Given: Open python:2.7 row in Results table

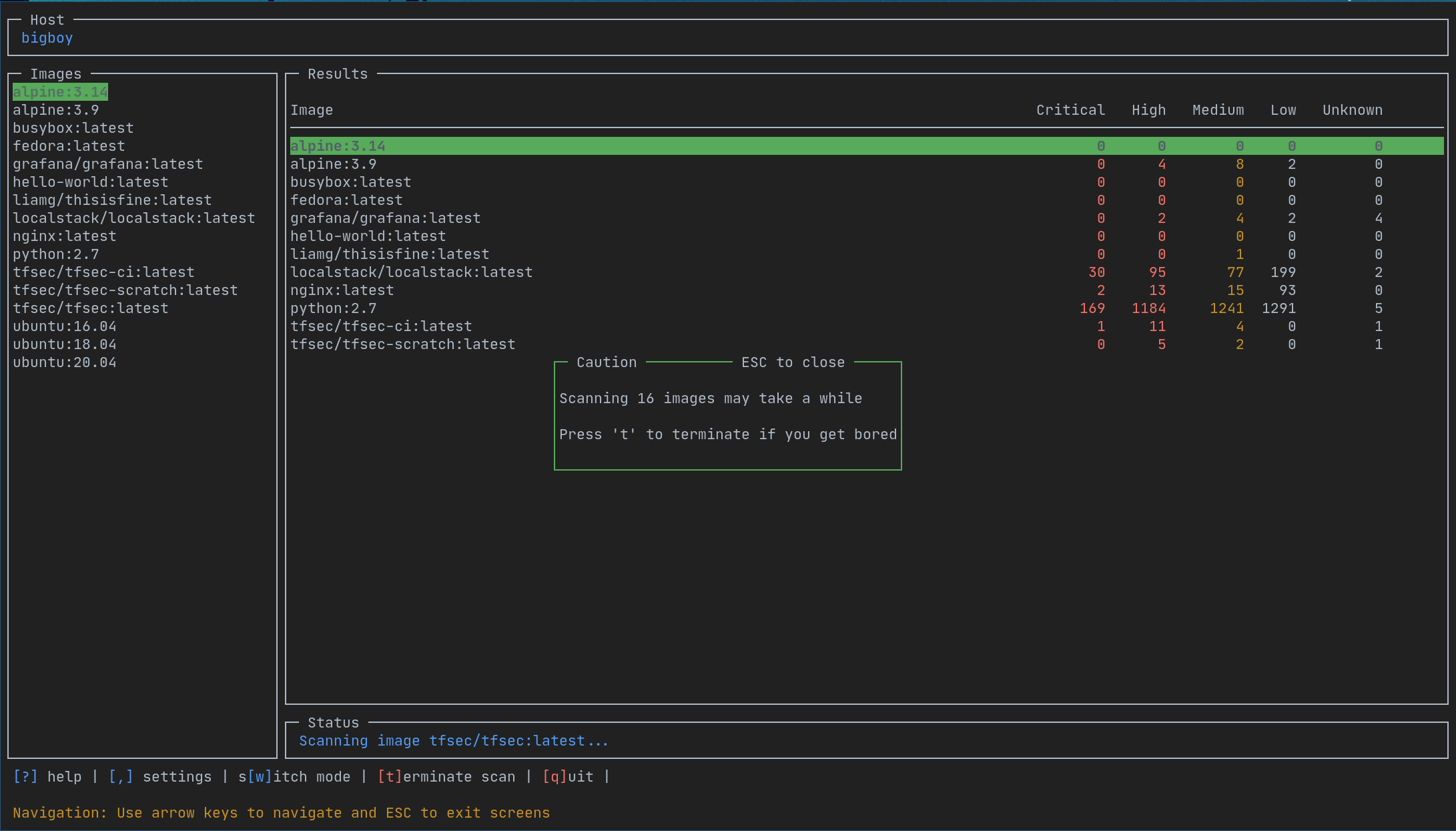Looking at the screenshot, I should [x=333, y=308].
